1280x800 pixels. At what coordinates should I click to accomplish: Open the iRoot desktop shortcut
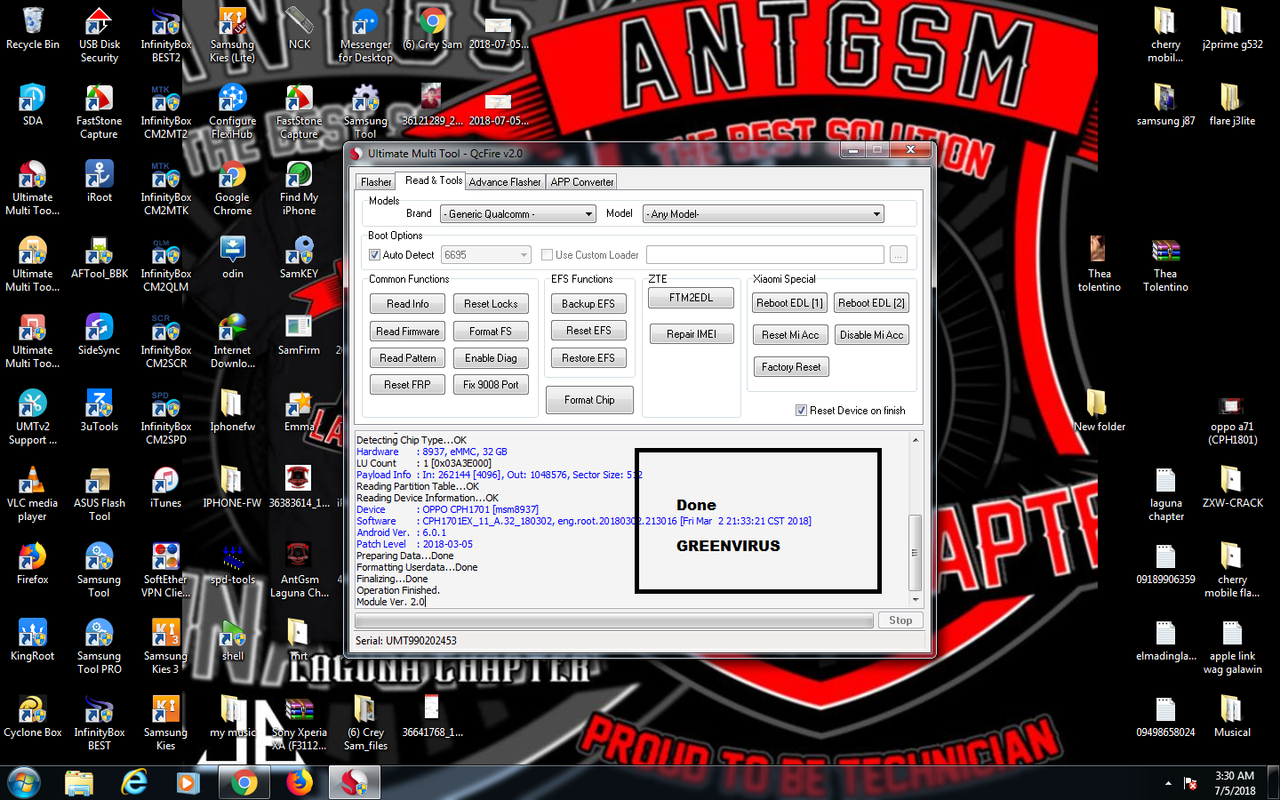(x=99, y=181)
